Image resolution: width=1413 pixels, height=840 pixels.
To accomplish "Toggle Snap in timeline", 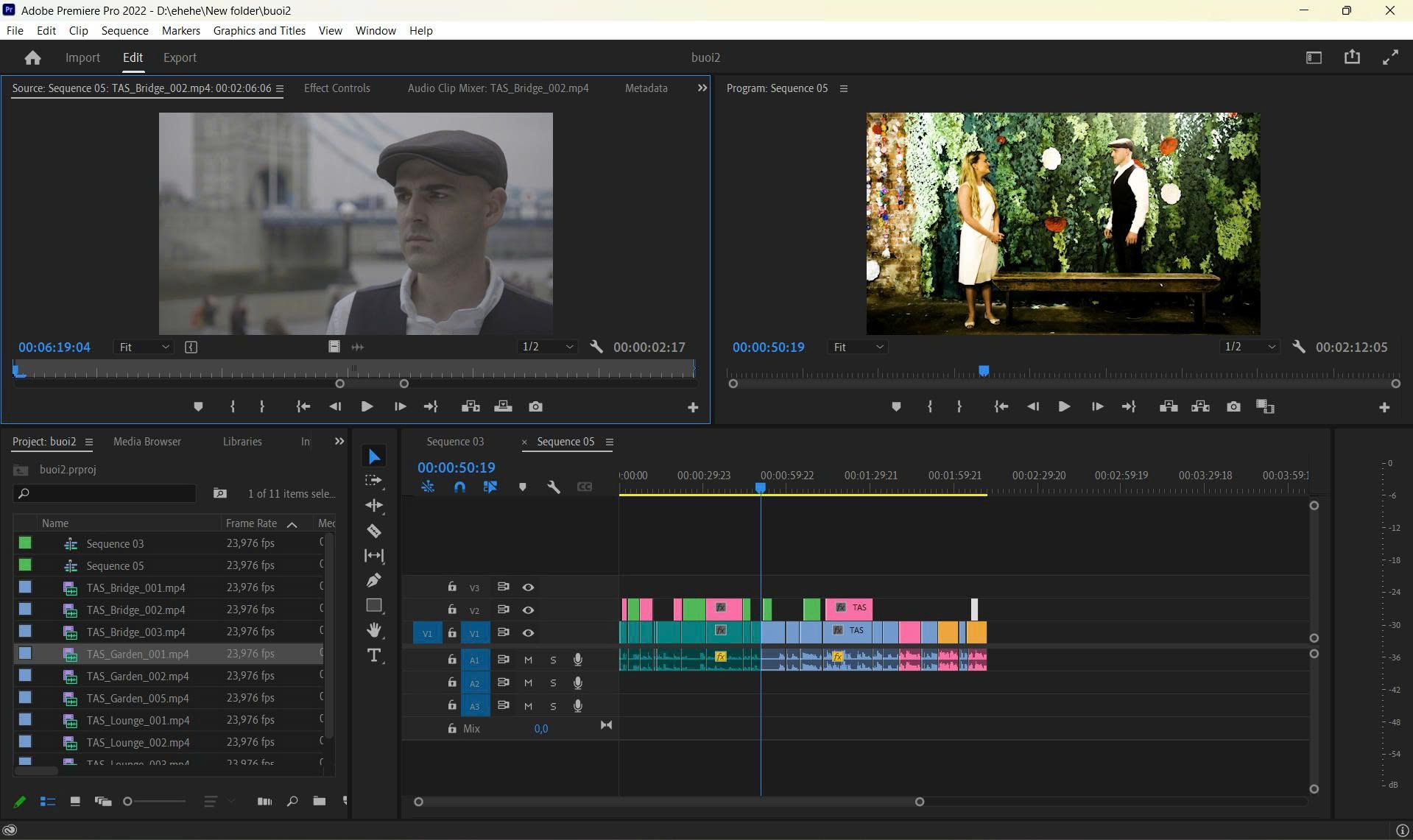I will (x=459, y=487).
